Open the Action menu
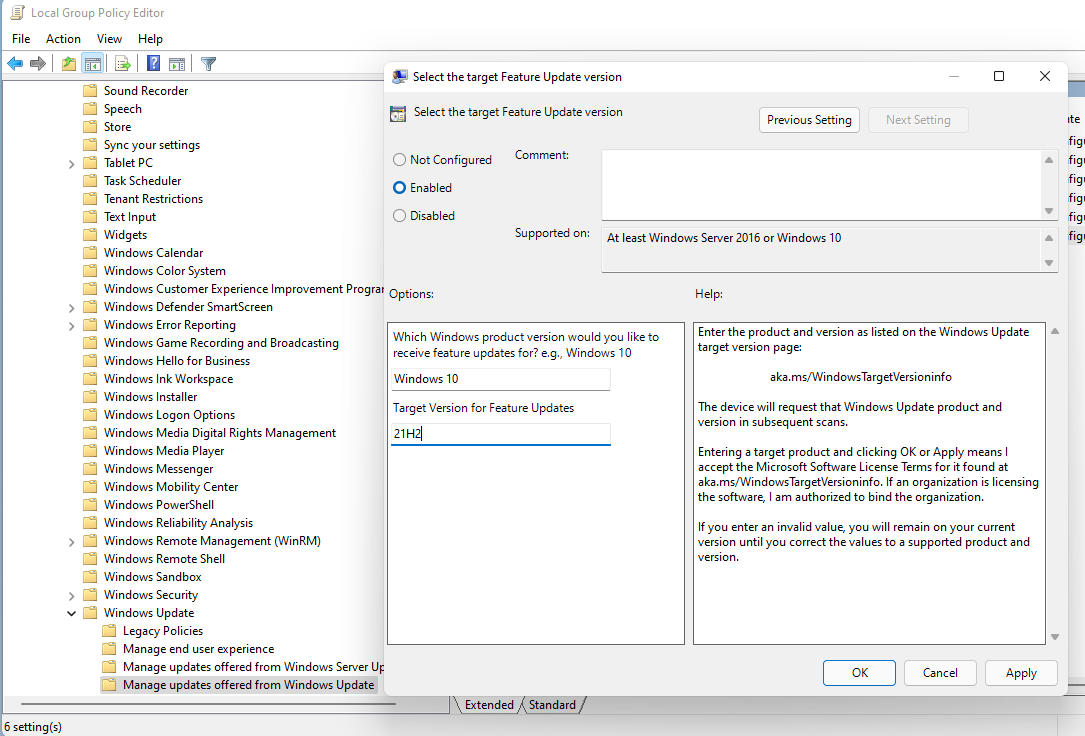 63,39
